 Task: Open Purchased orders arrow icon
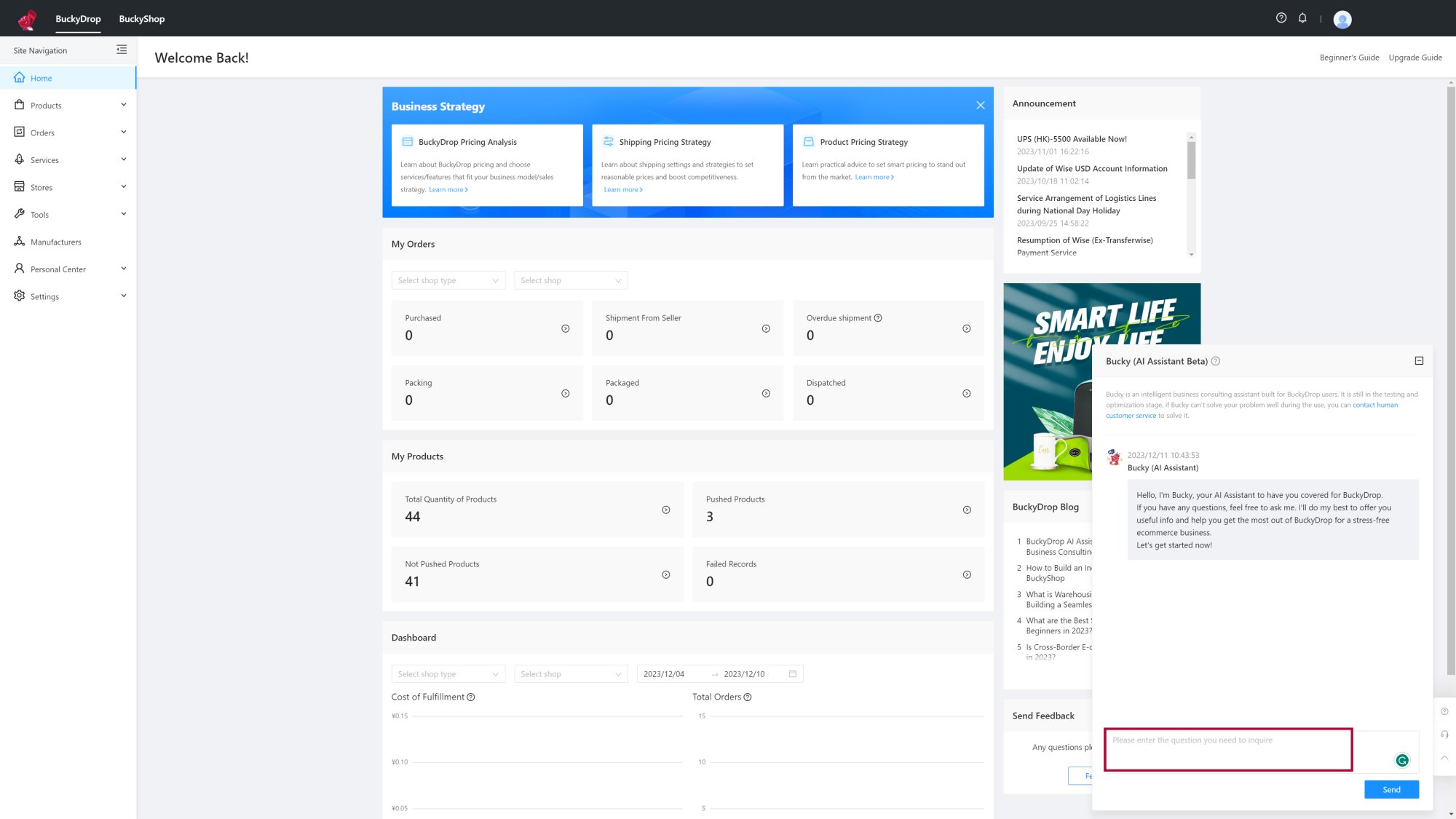pos(566,329)
